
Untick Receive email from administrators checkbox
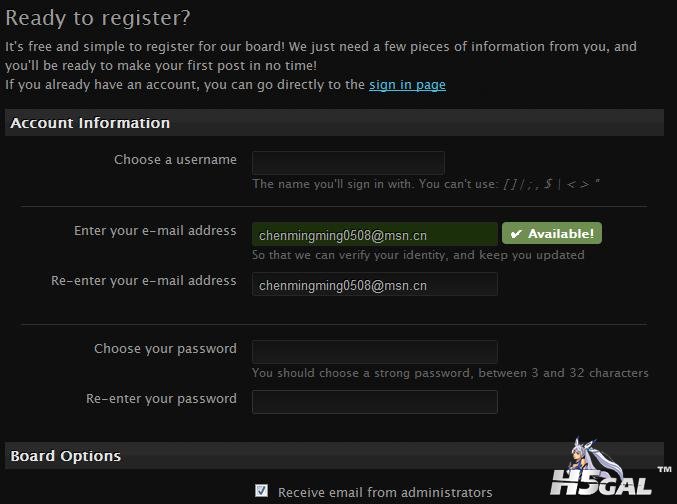click(261, 491)
